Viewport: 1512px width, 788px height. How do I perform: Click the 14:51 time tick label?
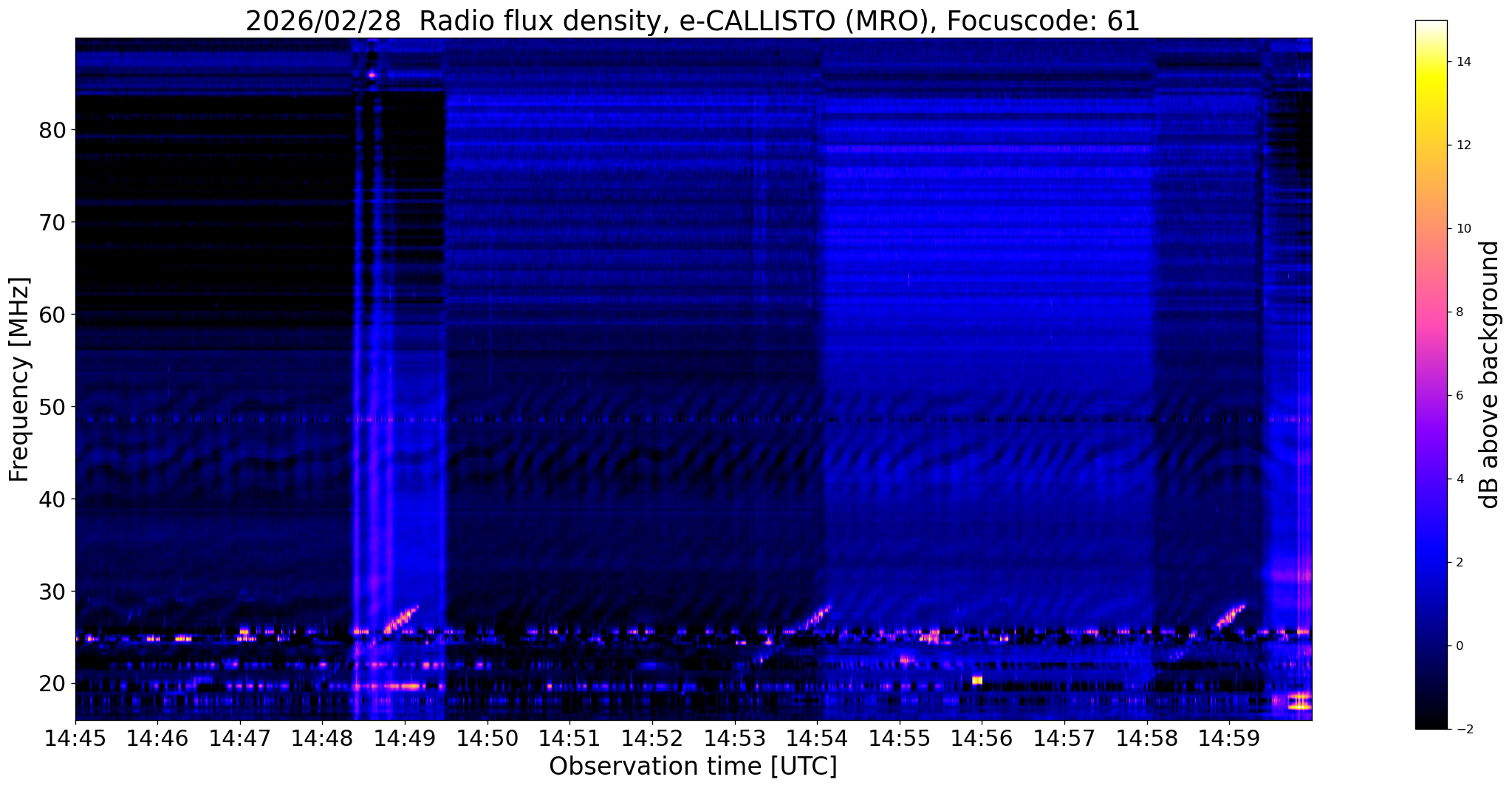click(569, 739)
